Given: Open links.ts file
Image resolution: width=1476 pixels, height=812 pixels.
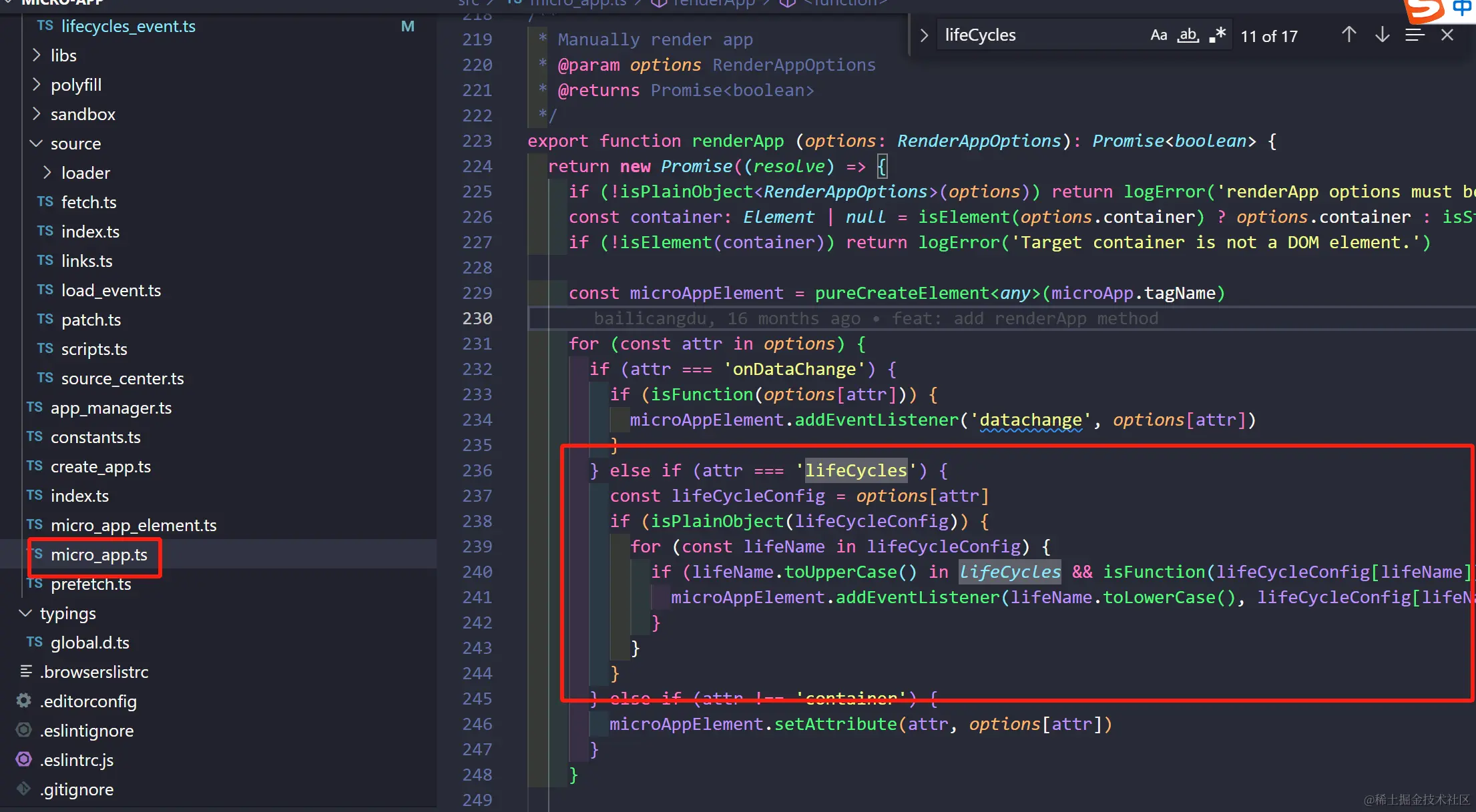Looking at the screenshot, I should click(87, 261).
